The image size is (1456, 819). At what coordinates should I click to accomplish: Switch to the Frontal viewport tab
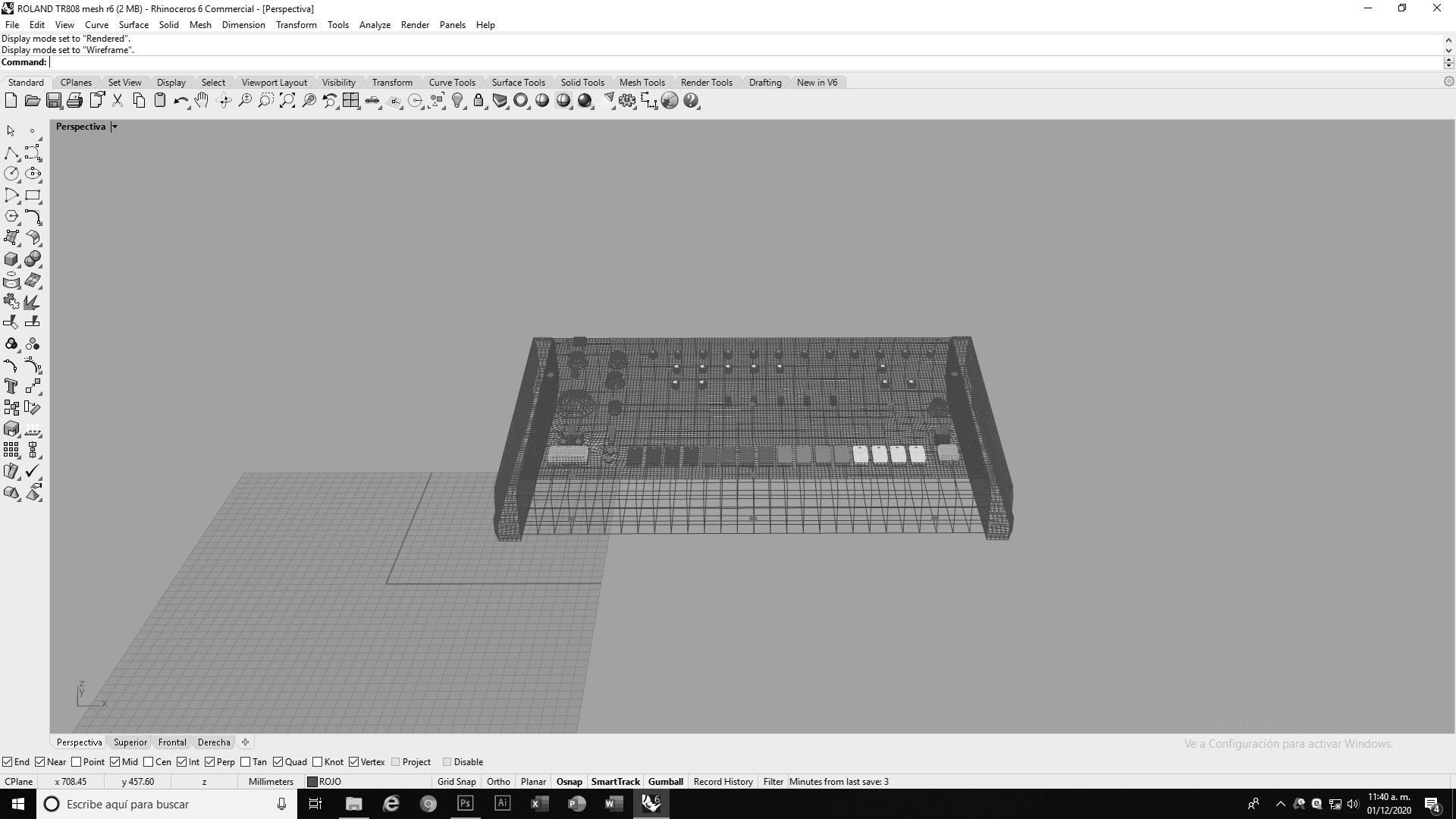tap(172, 742)
